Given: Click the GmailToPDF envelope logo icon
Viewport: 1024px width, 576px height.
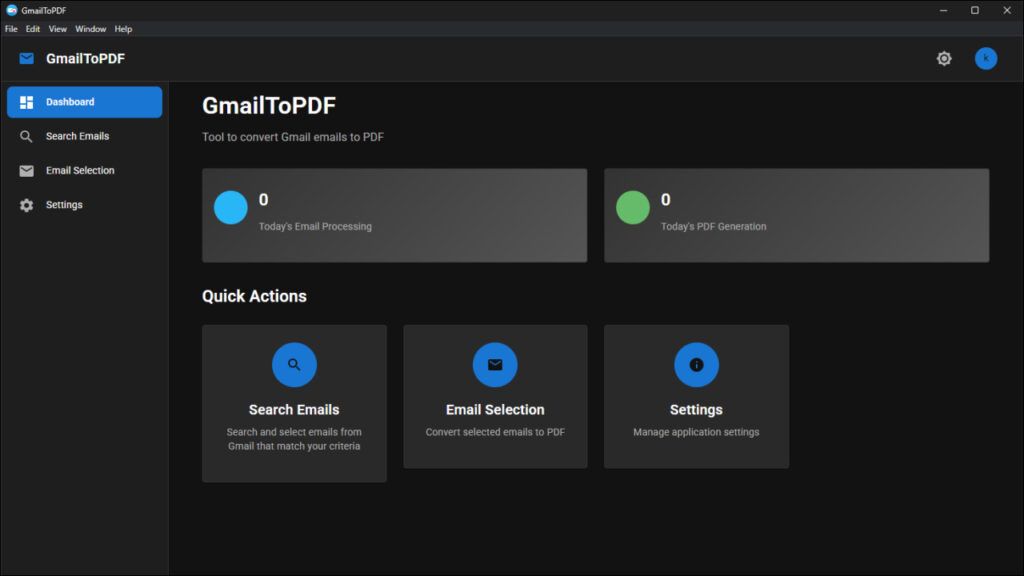Looking at the screenshot, I should point(27,59).
